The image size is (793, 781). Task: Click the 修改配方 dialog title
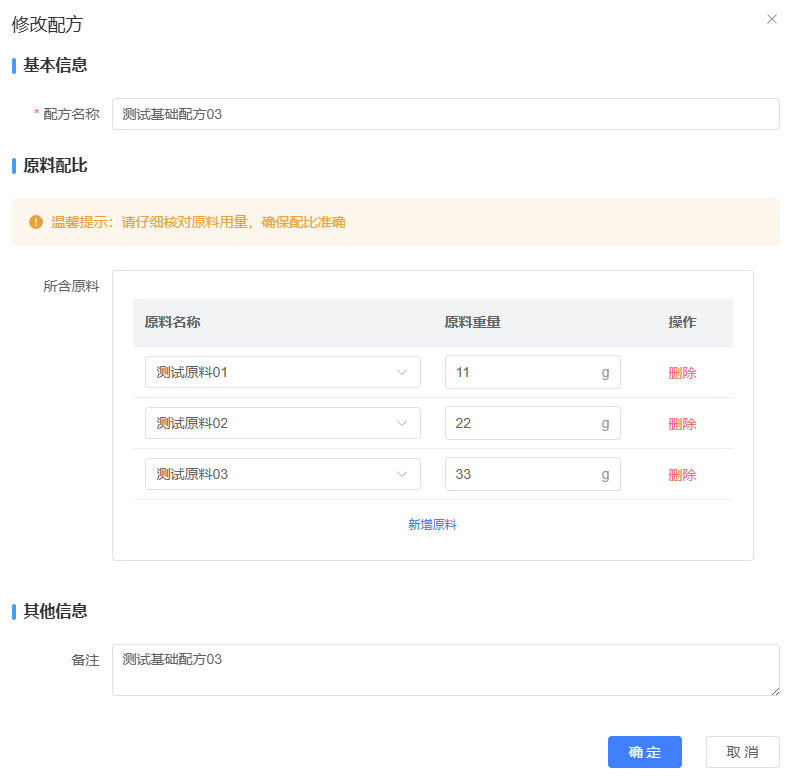pos(48,25)
